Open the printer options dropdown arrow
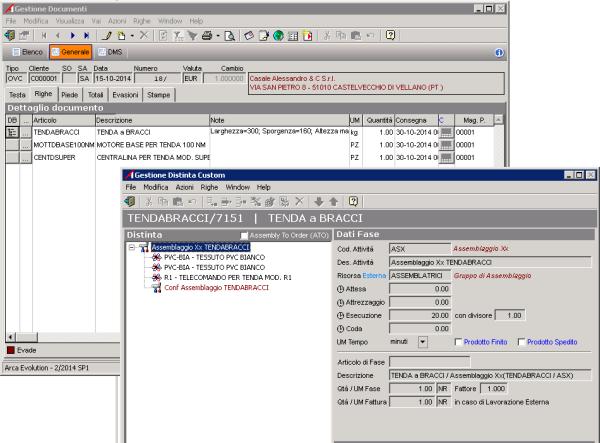 pos(218,36)
